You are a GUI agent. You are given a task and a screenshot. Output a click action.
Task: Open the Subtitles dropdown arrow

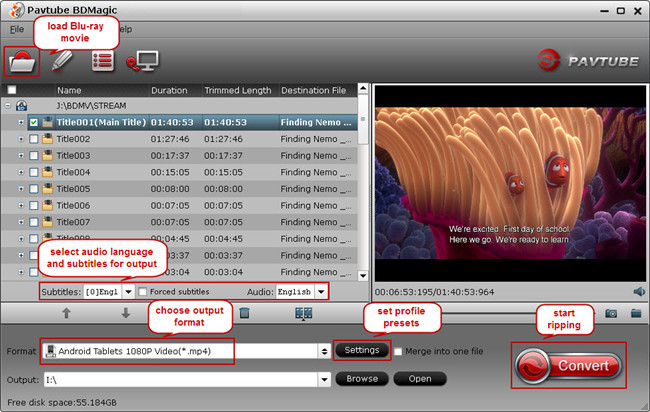tap(129, 292)
